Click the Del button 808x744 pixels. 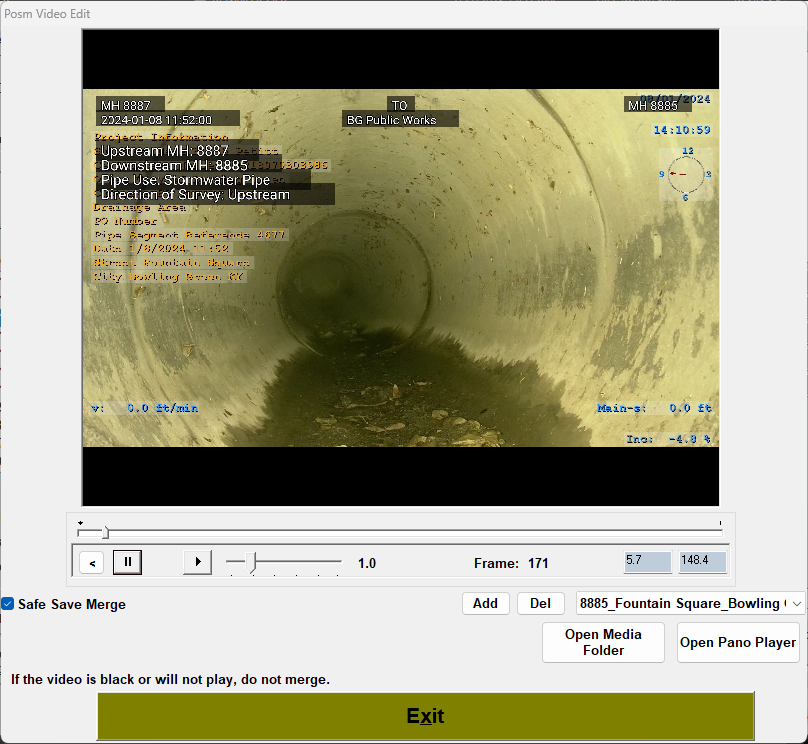click(541, 603)
